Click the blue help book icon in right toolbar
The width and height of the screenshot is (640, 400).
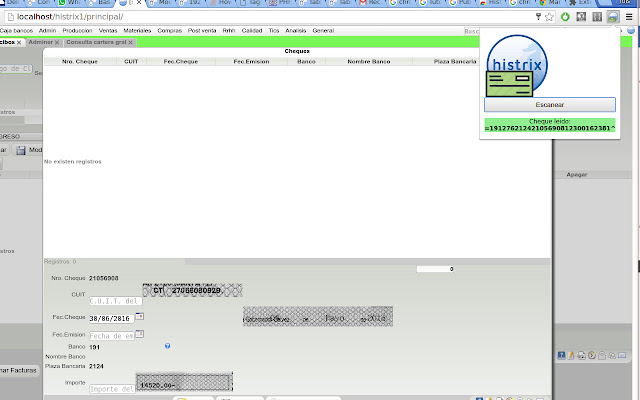click(561, 356)
